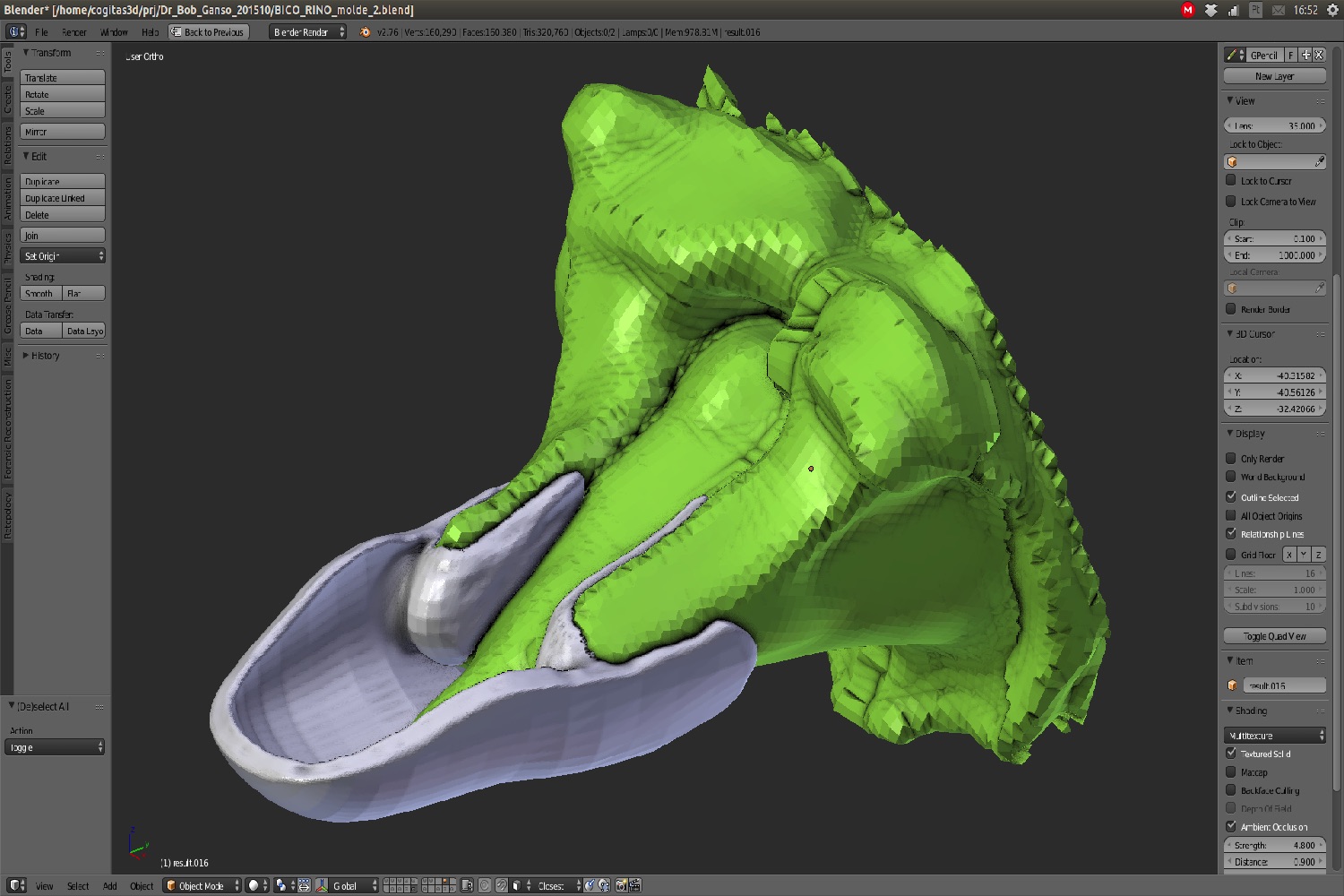Open the network indicator in system tray
The height and width of the screenshot is (896, 1344).
pyautogui.click(x=1234, y=10)
